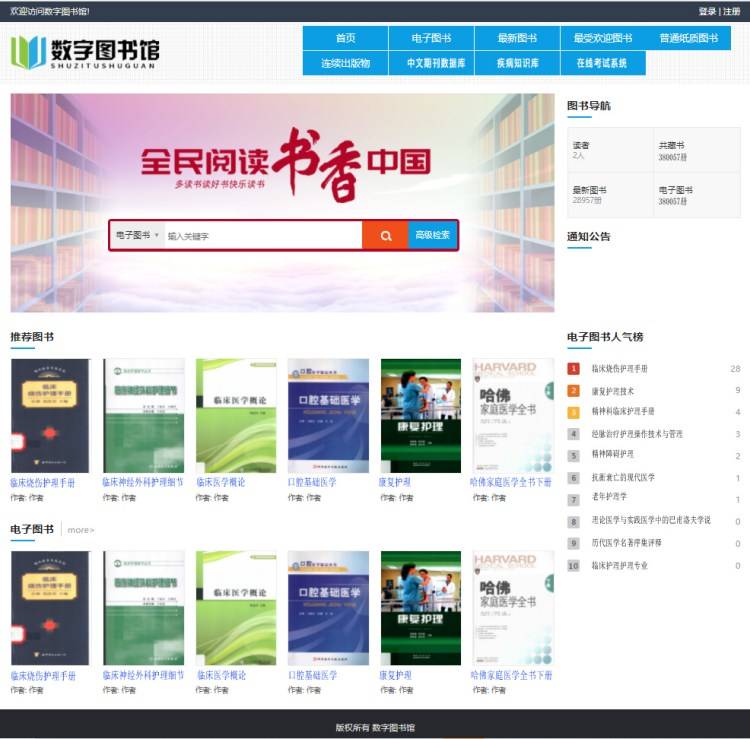Click the 登录 login link
750x739 pixels.
[x=707, y=11]
